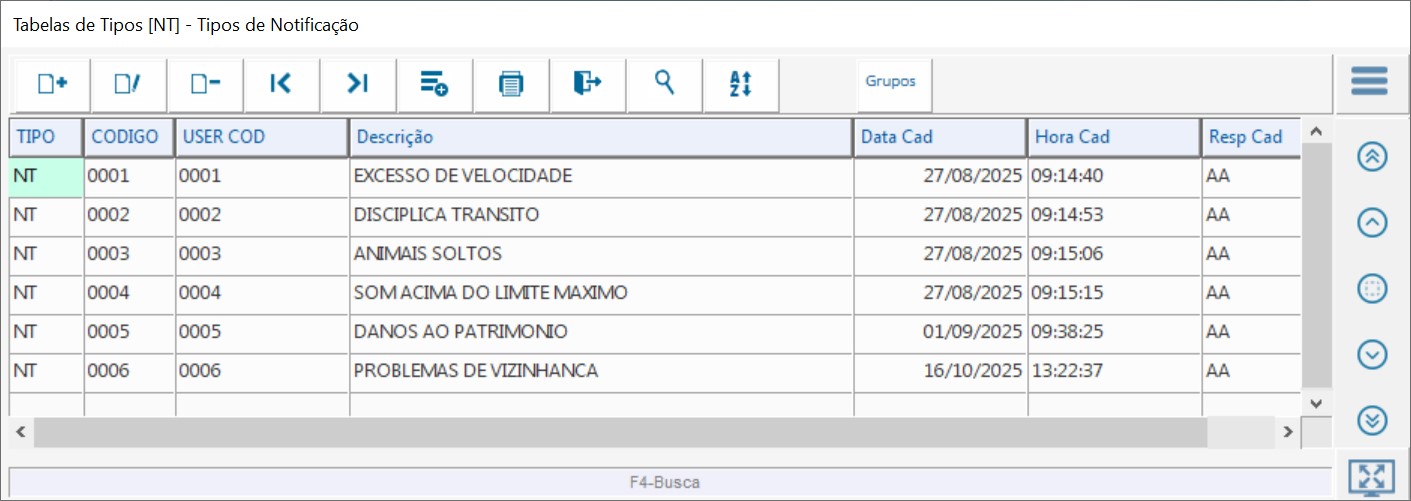Click the double chevron up button
This screenshot has height=501, width=1411.
coord(1372,157)
